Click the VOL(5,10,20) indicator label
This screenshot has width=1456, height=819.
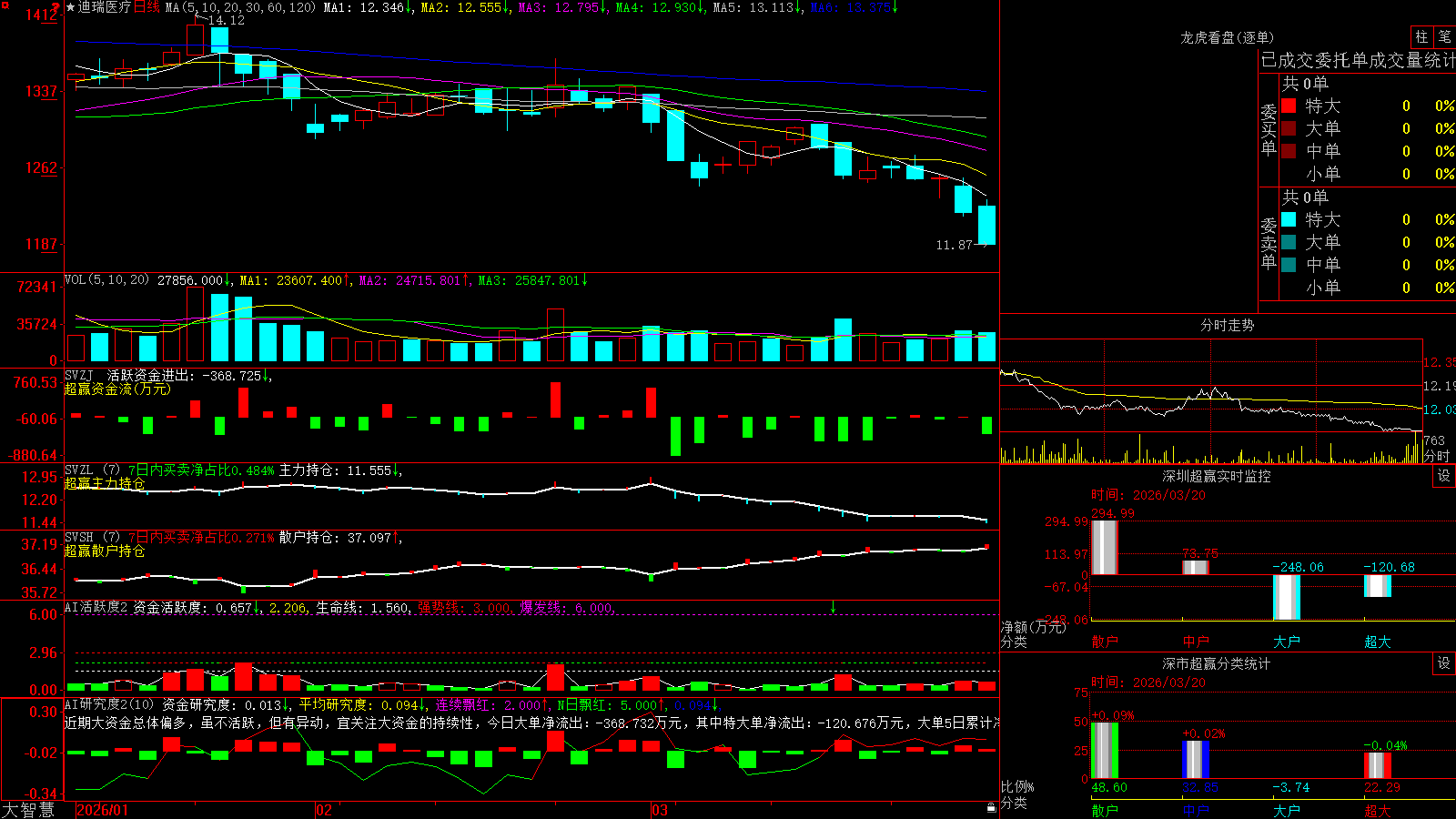[x=106, y=280]
